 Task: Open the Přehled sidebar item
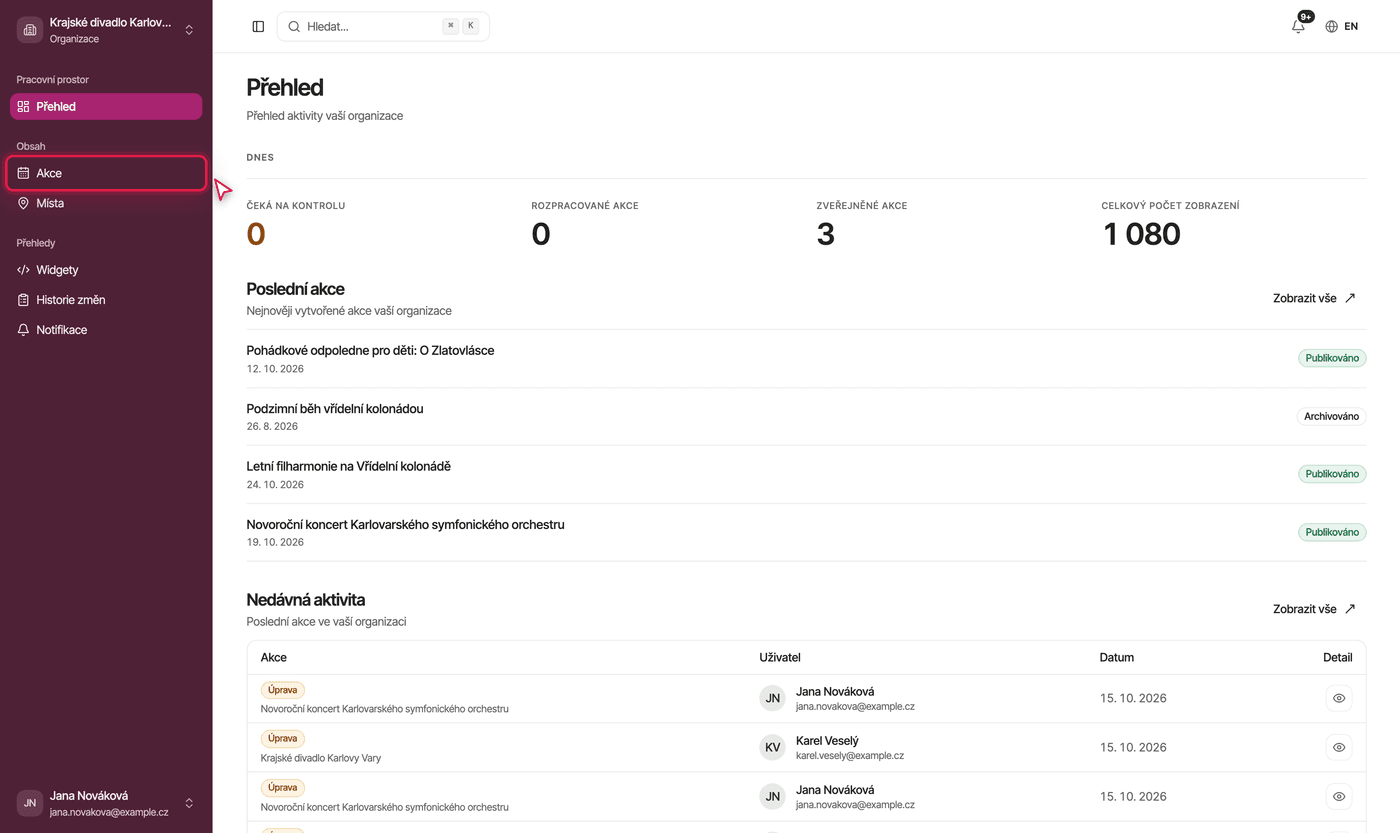[106, 106]
